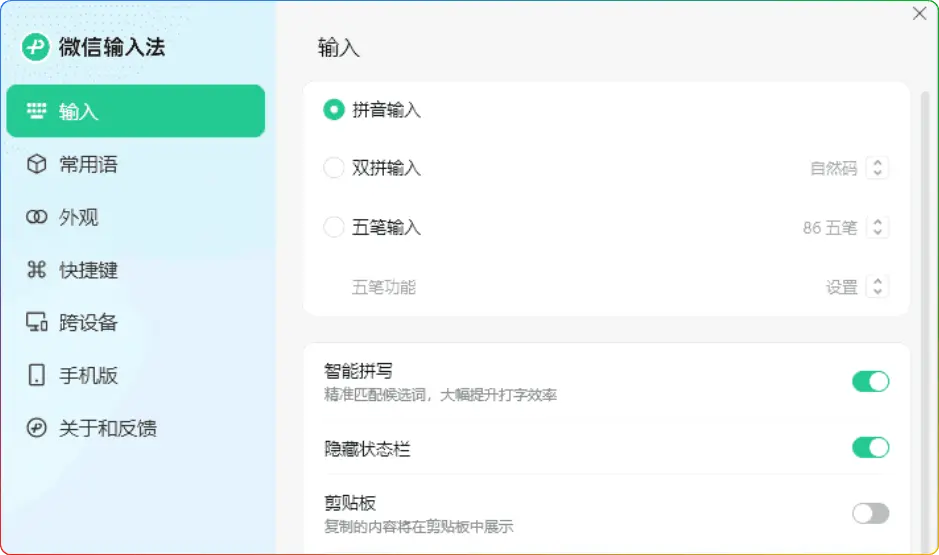
Task: Choose the 五笔输入 radio option
Action: click(x=334, y=228)
